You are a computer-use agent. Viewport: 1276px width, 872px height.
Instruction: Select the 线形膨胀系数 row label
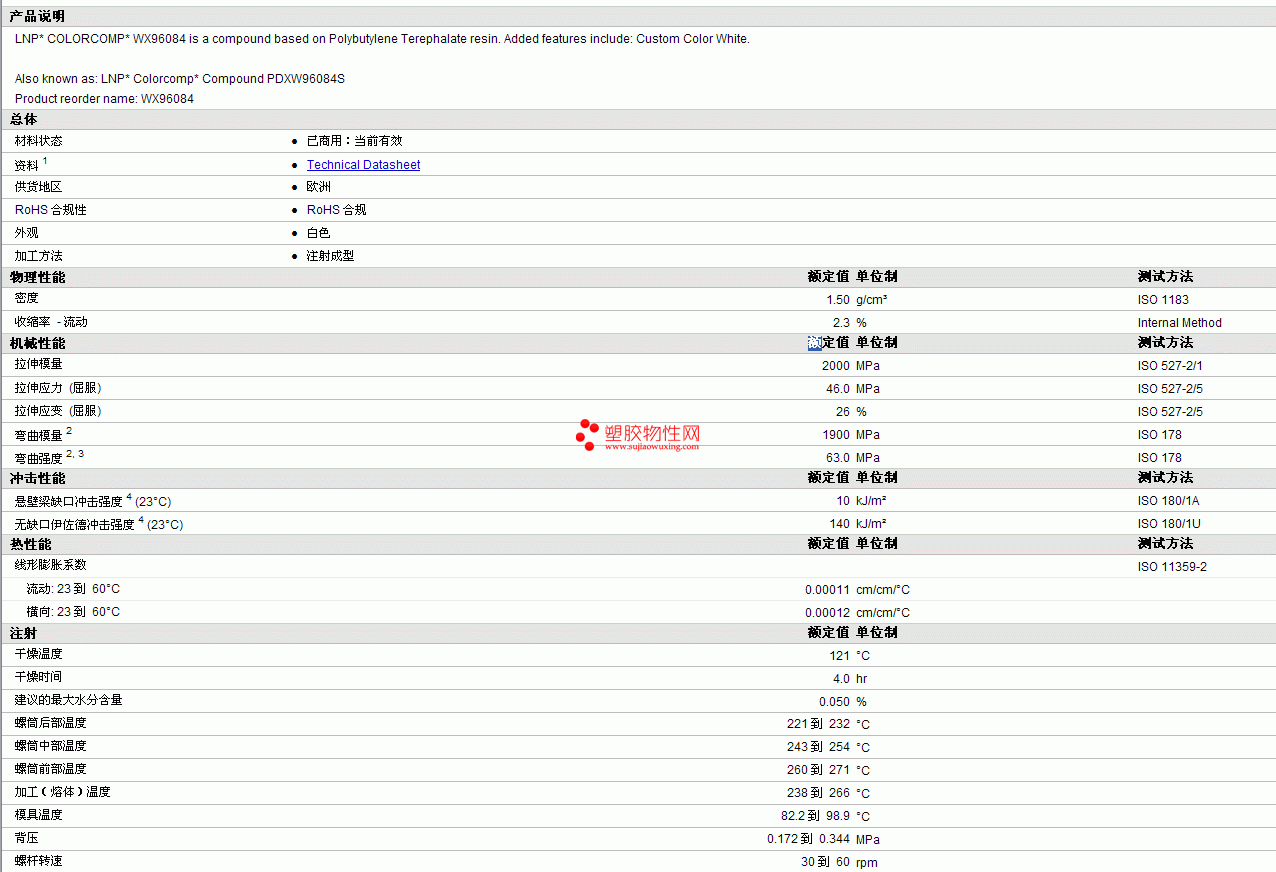click(x=50, y=565)
